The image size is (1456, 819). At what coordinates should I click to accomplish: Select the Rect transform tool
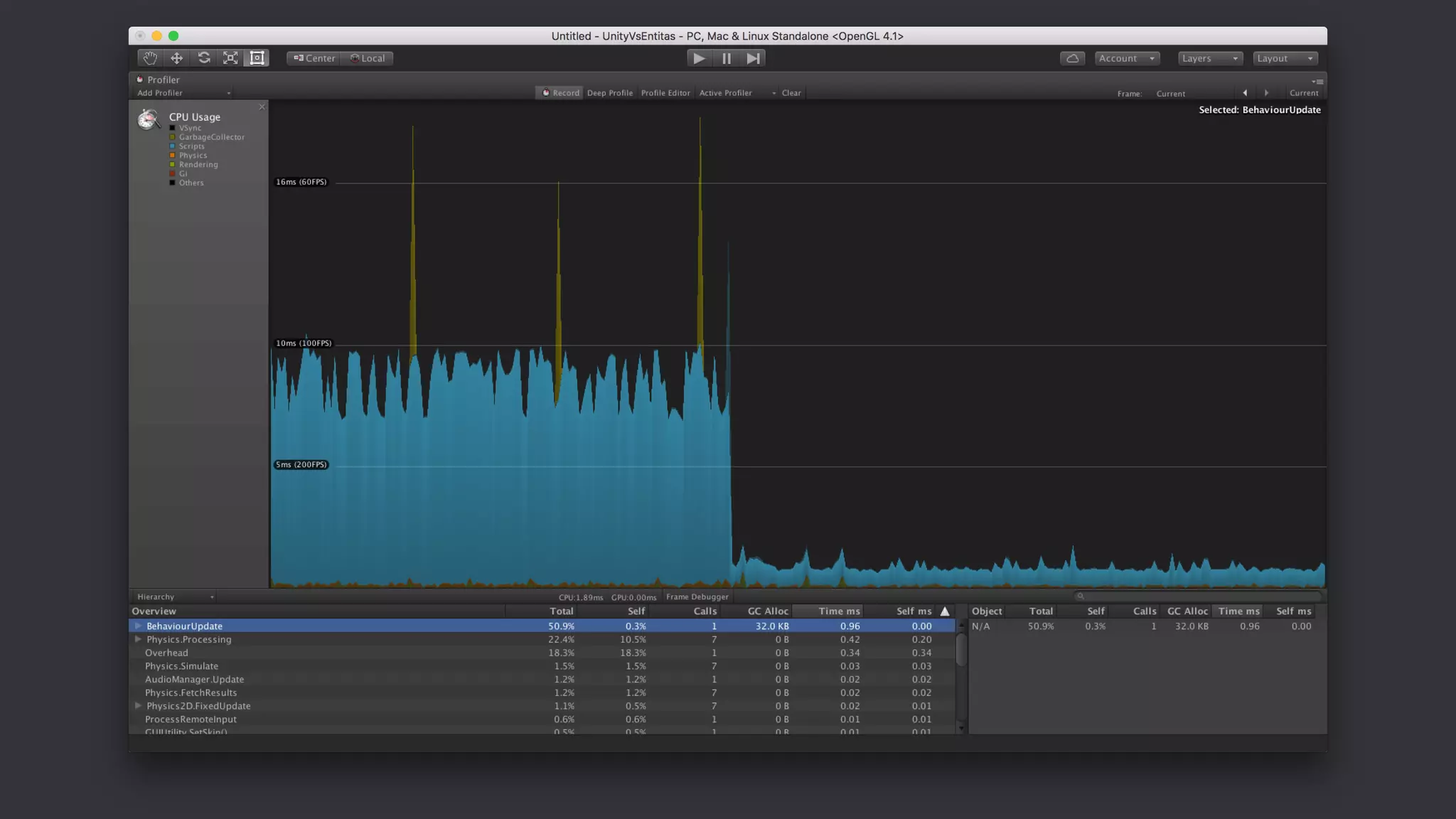click(x=257, y=58)
